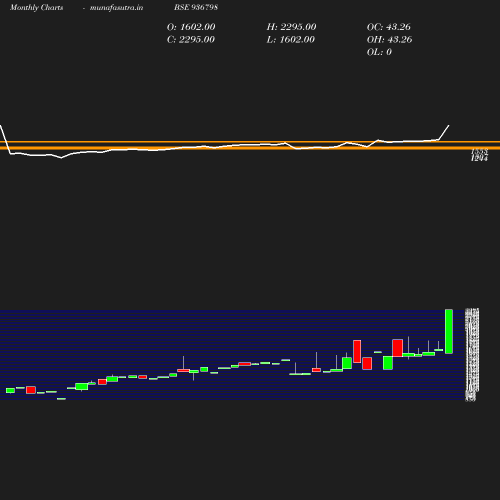This screenshot has height=500, width=500.
Task: Click the 'OH: 43.26' reading
Action: [x=389, y=39]
